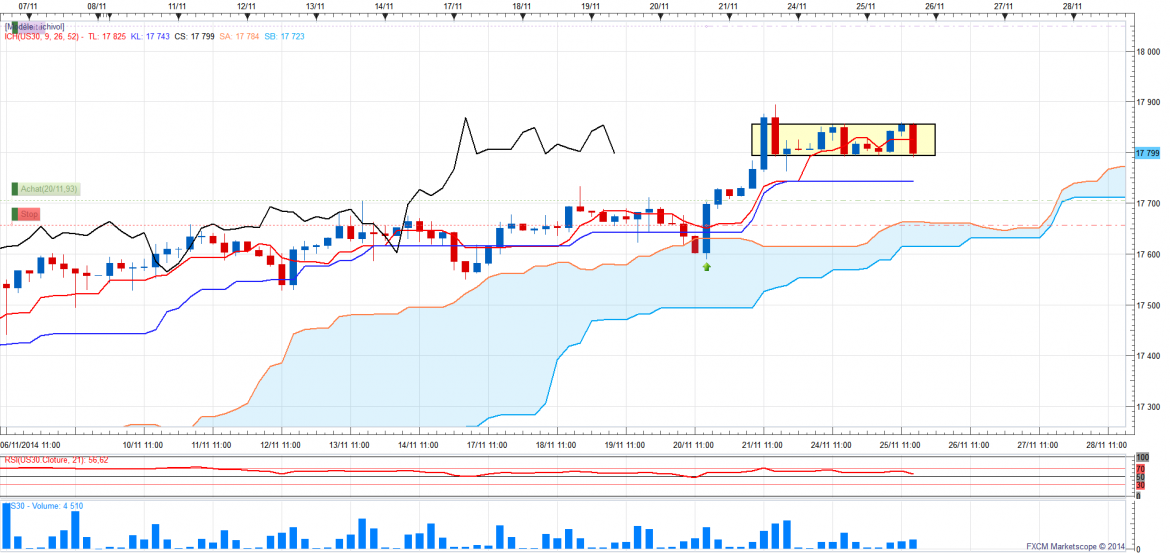This screenshot has height=553, width=1170.
Task: Click the 13/11 11:00 bottom axis label
Action: point(351,443)
